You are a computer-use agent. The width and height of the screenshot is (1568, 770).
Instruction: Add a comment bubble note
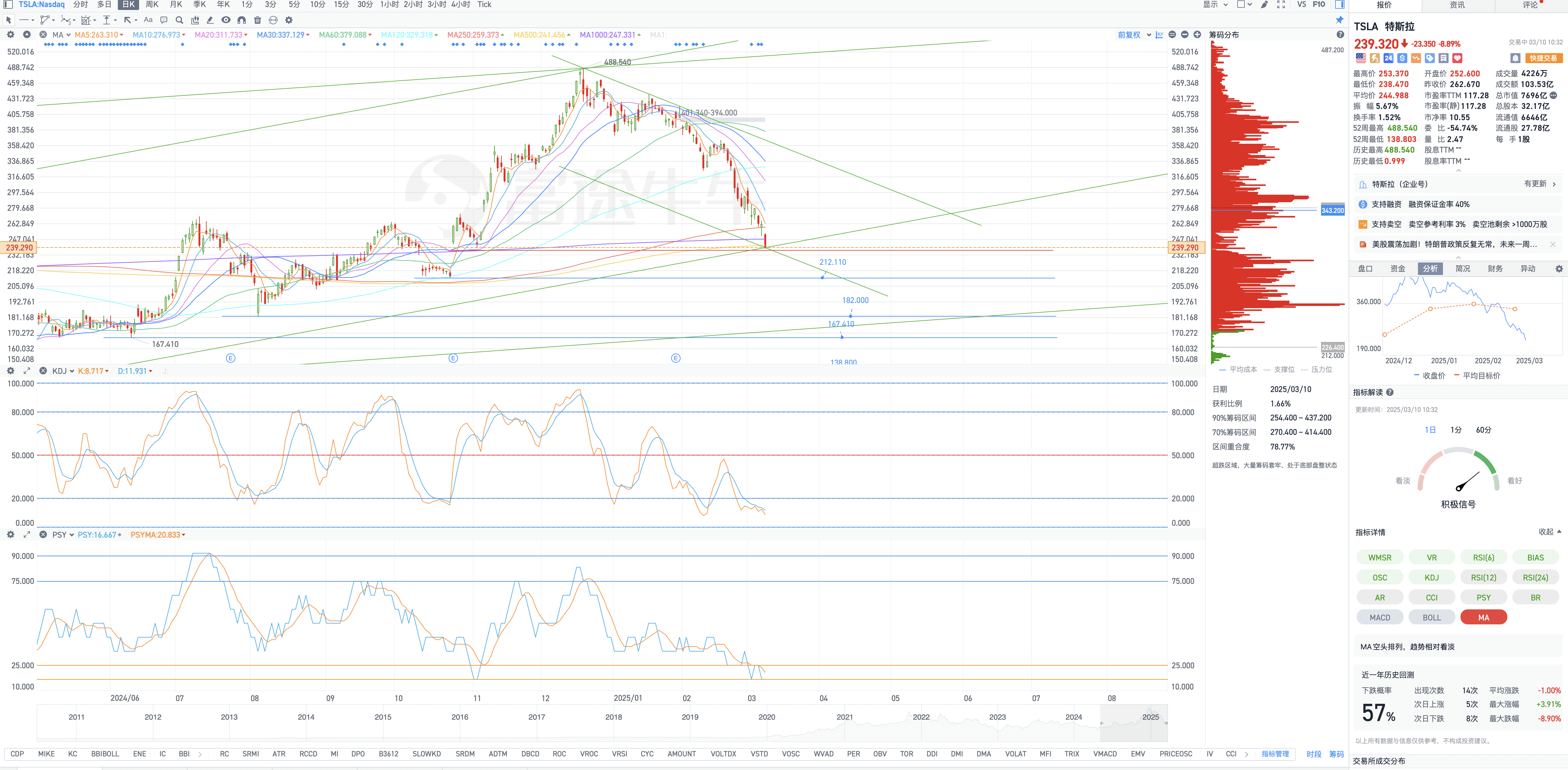tap(164, 20)
